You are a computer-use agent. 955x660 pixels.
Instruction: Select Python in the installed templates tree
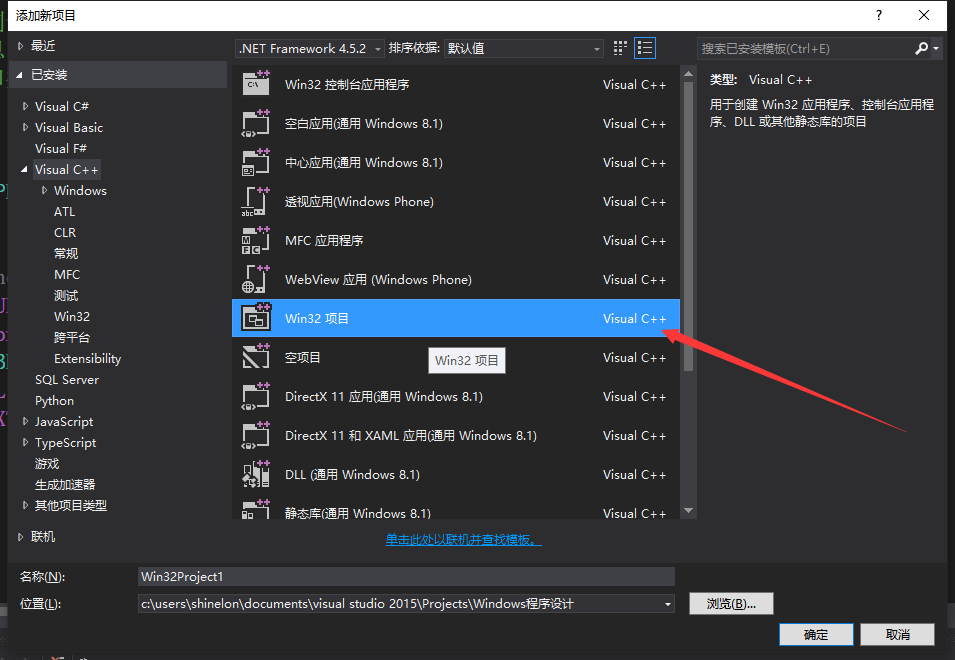click(54, 400)
